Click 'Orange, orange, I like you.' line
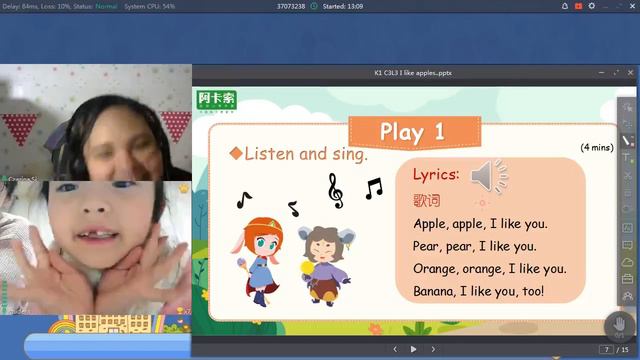 tap(490, 269)
